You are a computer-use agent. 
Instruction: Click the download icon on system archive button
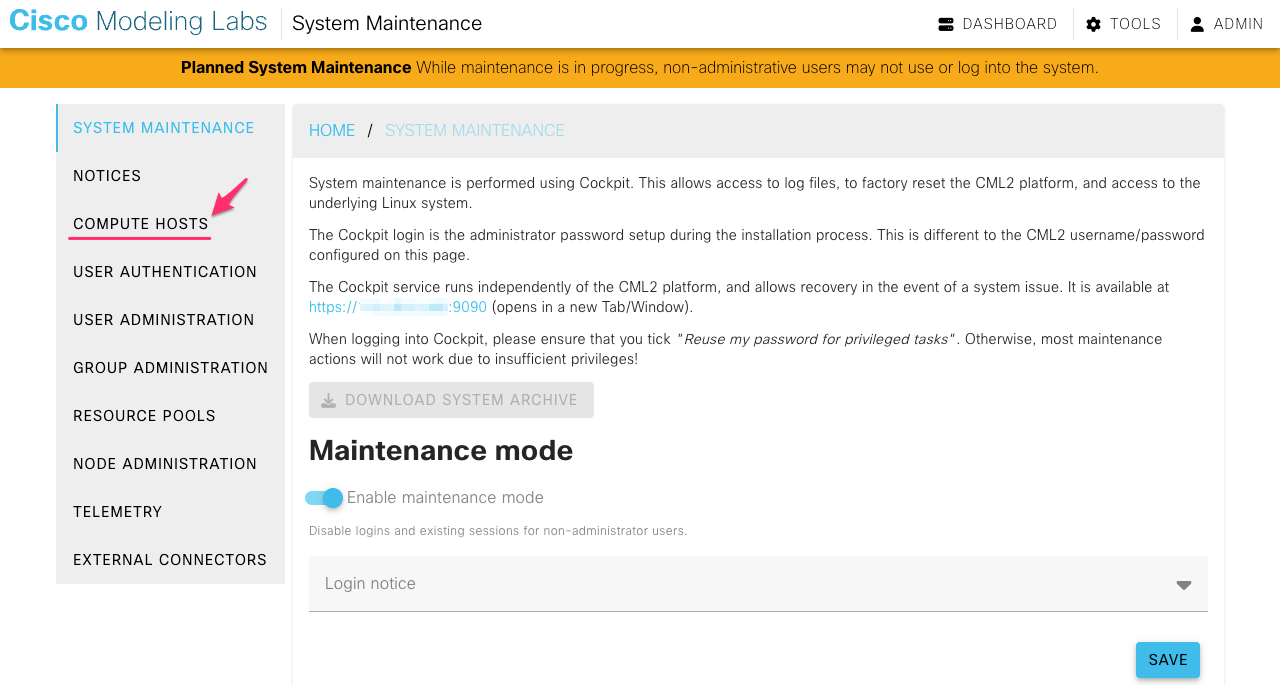(x=328, y=400)
